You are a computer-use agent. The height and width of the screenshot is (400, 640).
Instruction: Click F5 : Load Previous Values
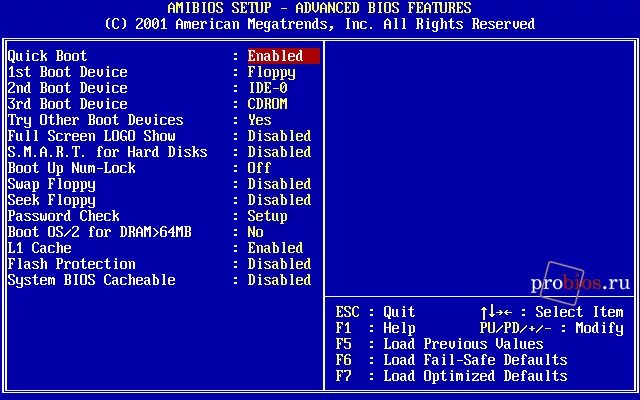(x=440, y=344)
